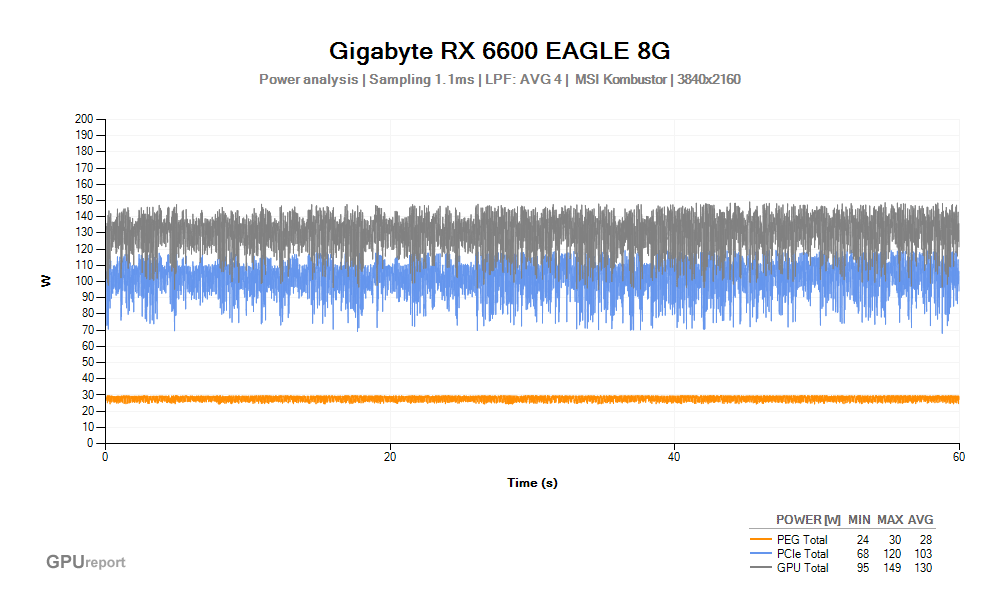The image size is (1000, 600).
Task: Click the PCIe Total legend entry
Action: (x=802, y=553)
